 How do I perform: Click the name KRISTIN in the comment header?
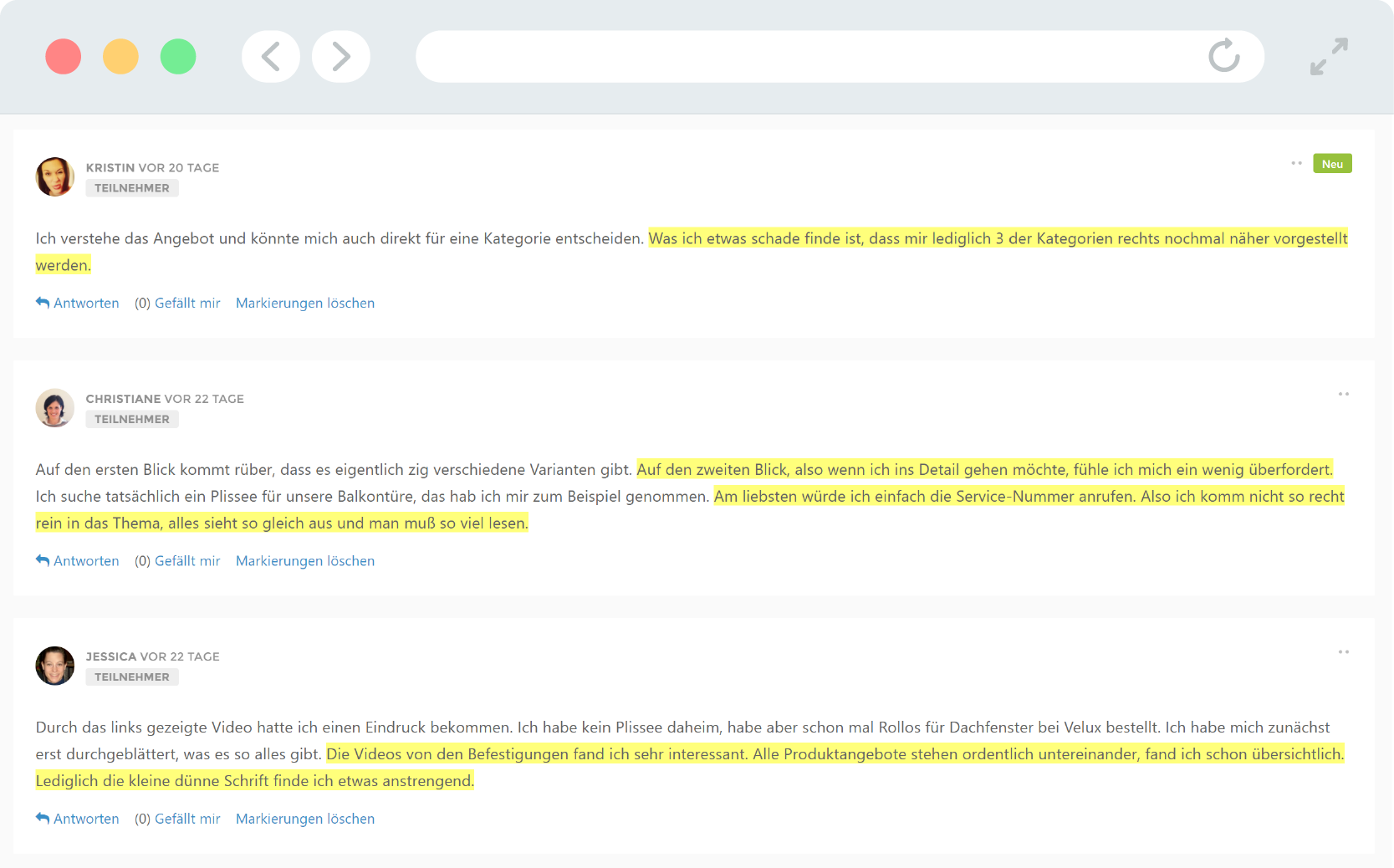coord(110,167)
